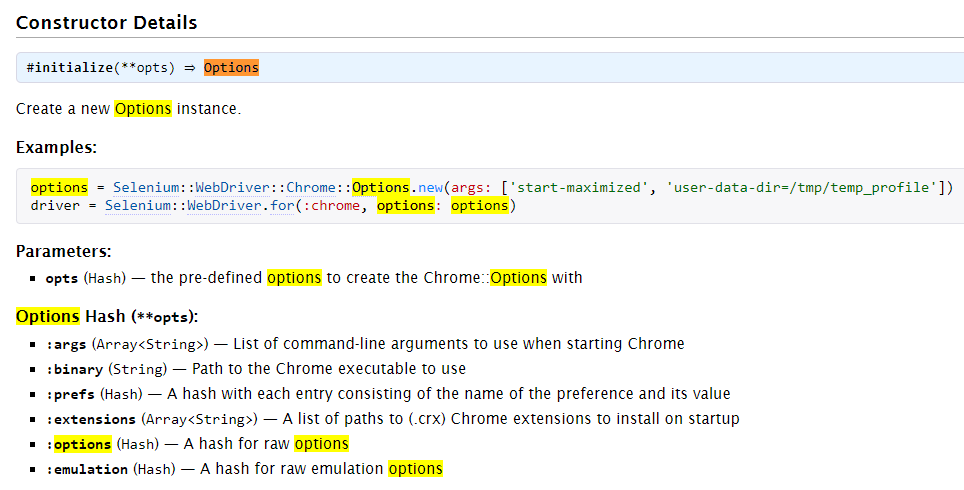Image resolution: width=964 pixels, height=490 pixels.
Task: Click the 'Parameters:' heading
Action: click(x=63, y=251)
